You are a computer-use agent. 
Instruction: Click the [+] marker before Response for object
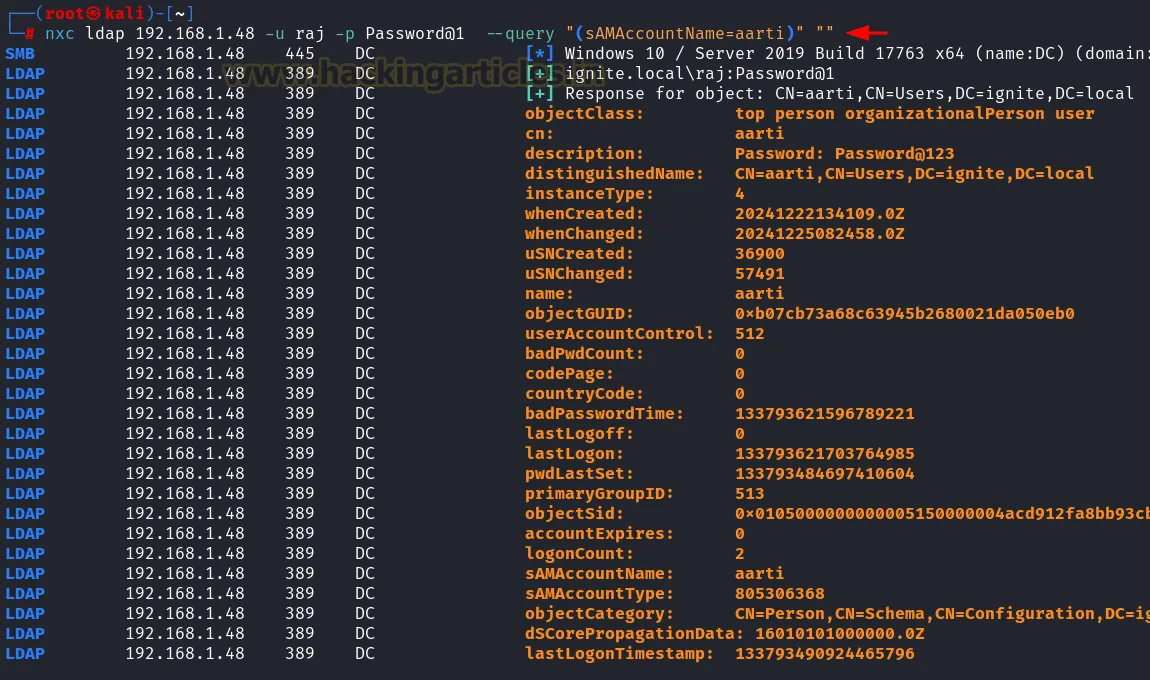click(540, 93)
